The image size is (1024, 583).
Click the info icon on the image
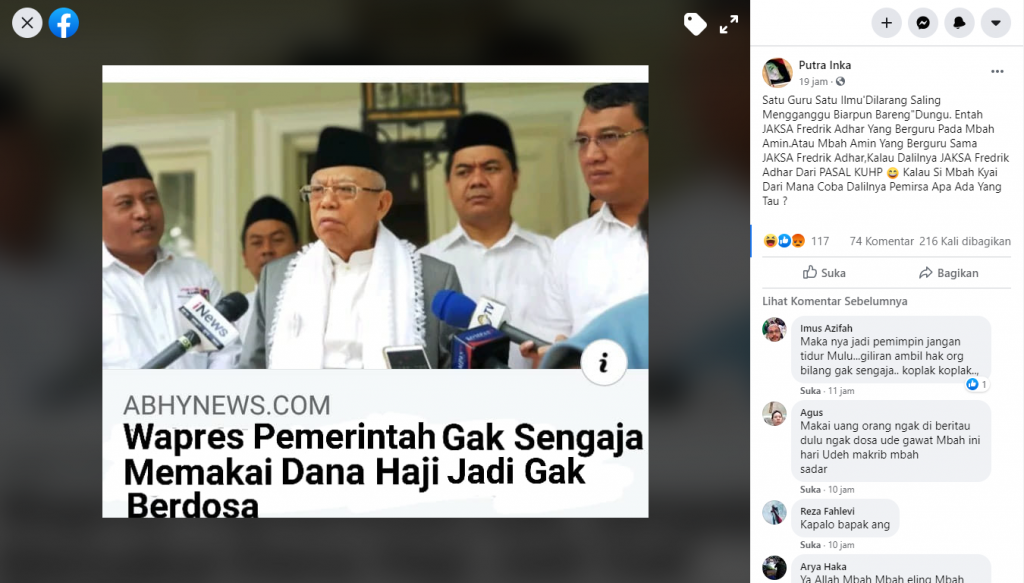[x=603, y=362]
